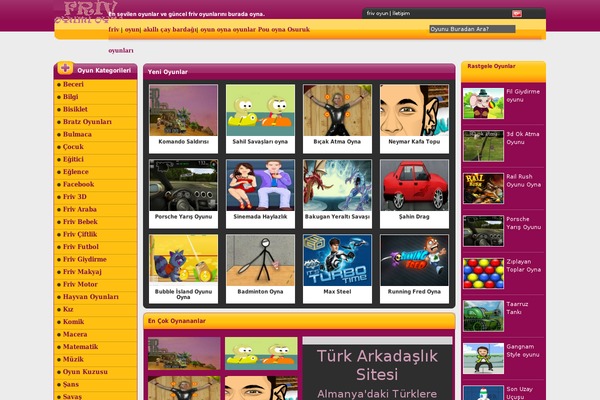Click the Friv logo in the header
The image size is (600, 400).
(86, 12)
